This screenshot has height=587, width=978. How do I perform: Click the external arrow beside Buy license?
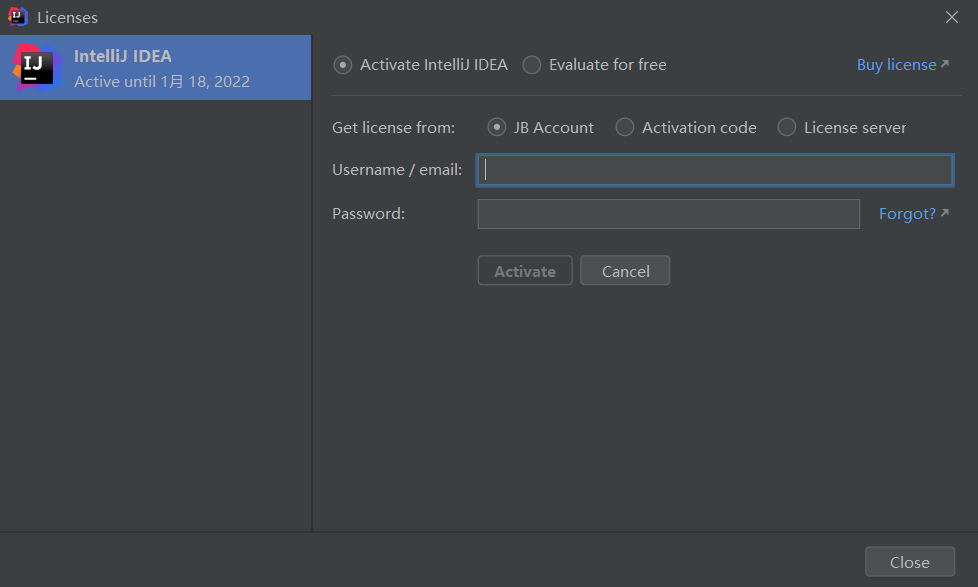click(x=945, y=64)
